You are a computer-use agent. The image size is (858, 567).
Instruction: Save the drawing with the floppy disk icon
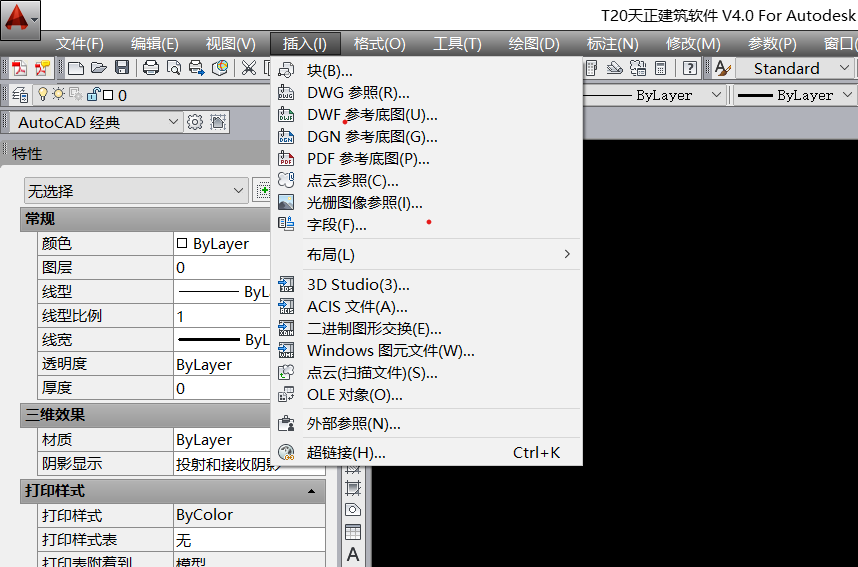[122, 68]
